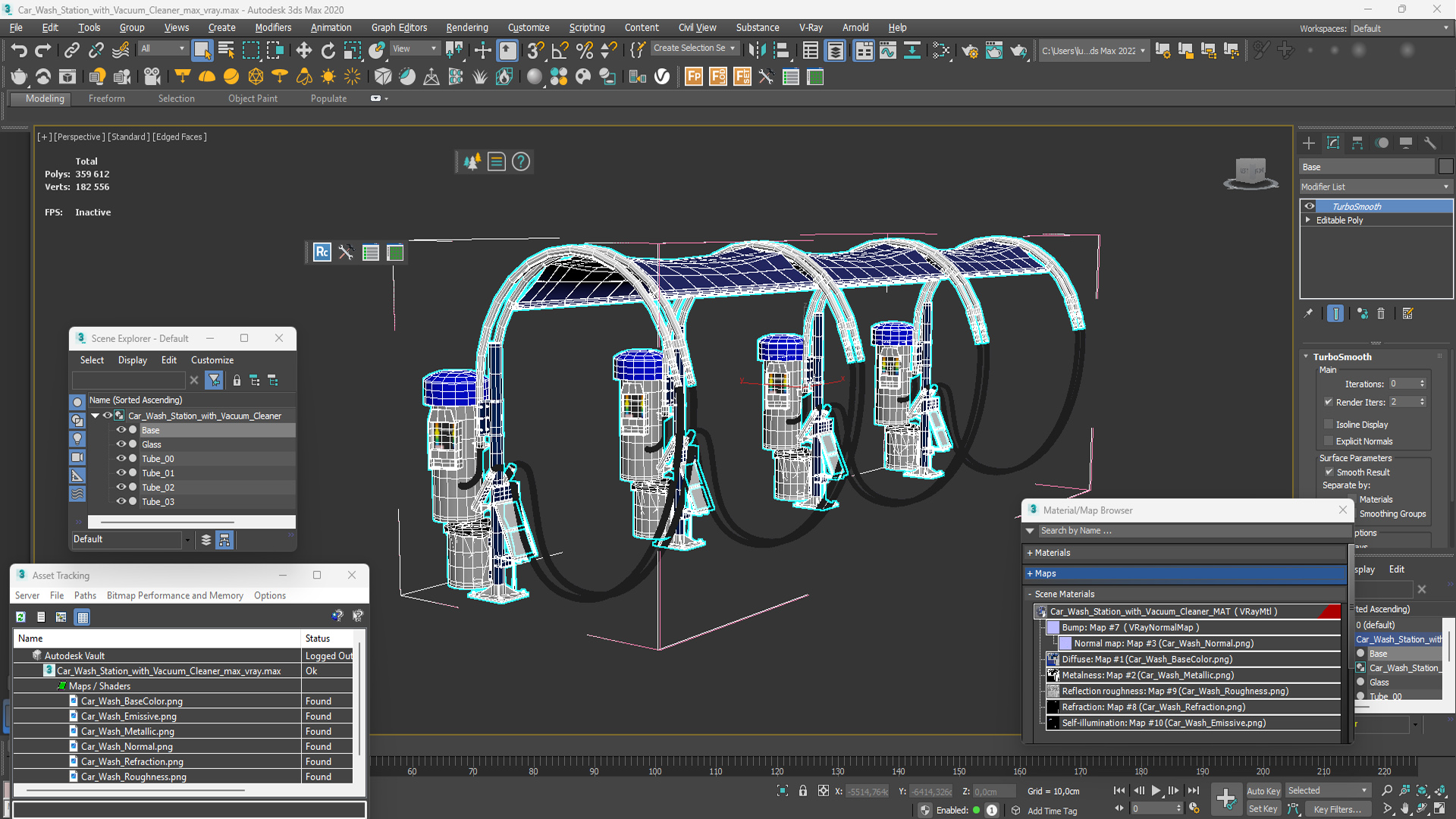Click the Redo arrow icon
This screenshot has width=1456, height=819.
43,51
